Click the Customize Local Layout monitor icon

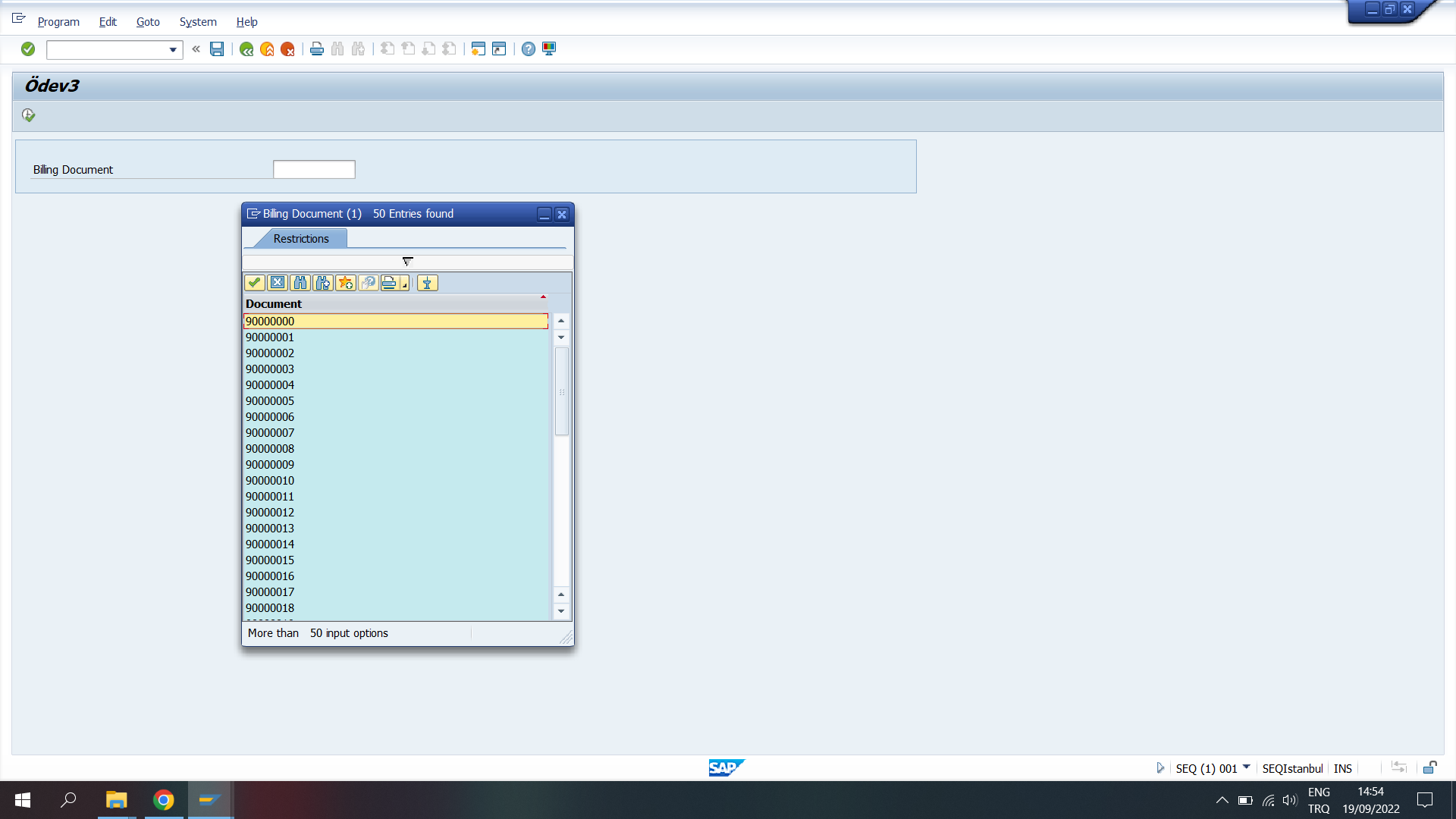(x=549, y=49)
